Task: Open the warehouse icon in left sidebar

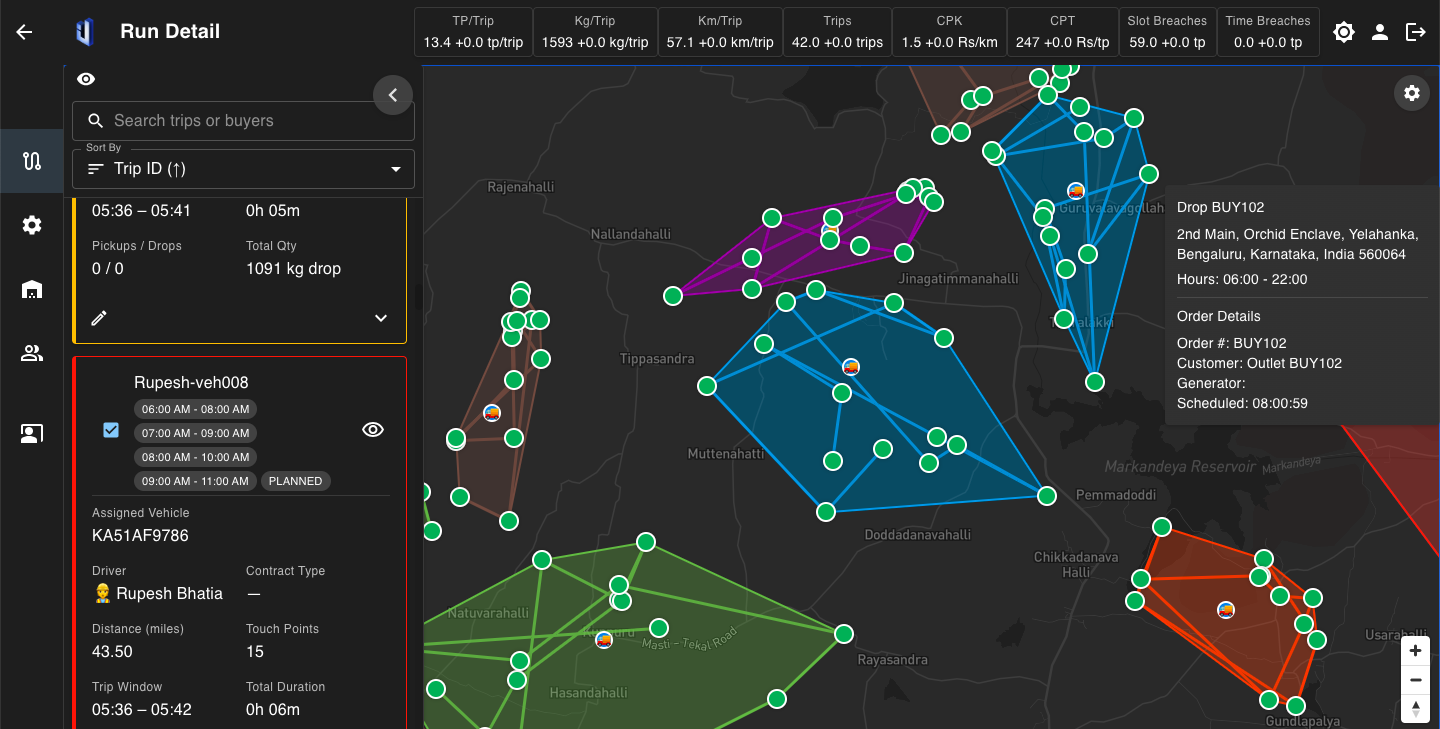Action: point(32,289)
